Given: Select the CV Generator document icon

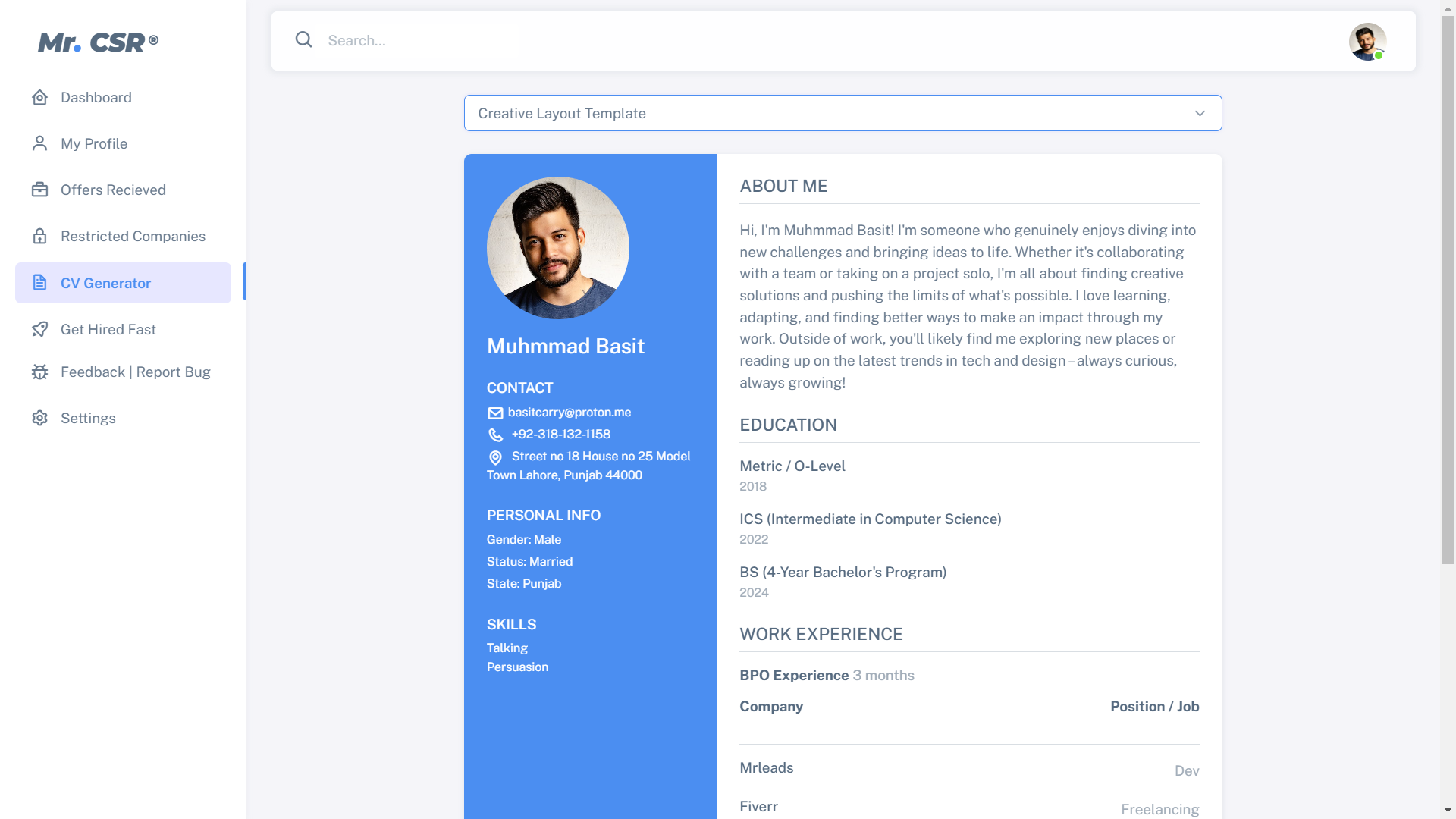Looking at the screenshot, I should click(x=39, y=282).
